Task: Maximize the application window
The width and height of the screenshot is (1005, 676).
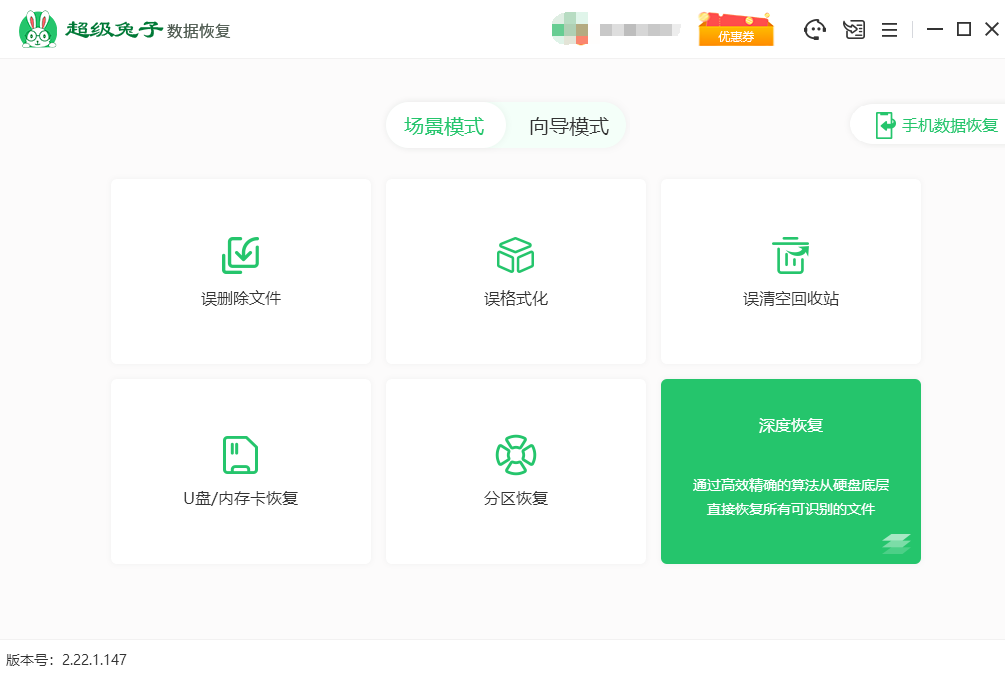Action: pos(963,30)
